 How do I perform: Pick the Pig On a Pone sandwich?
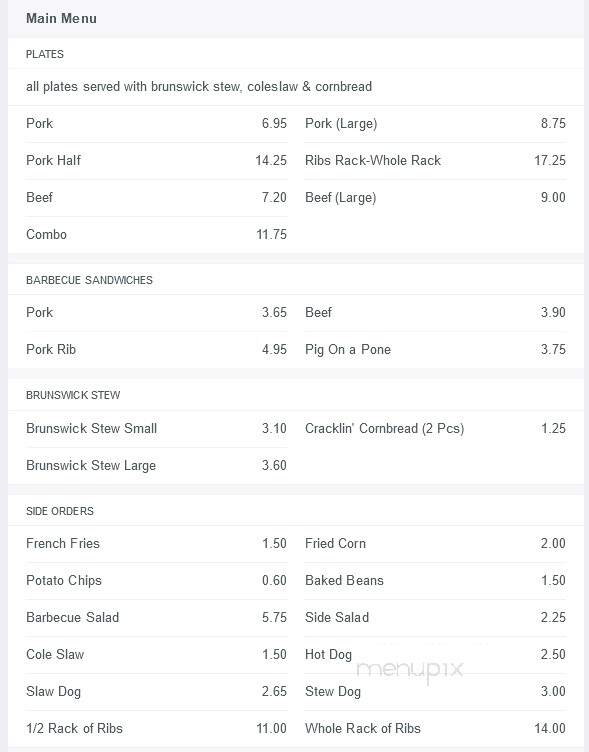[435, 350]
